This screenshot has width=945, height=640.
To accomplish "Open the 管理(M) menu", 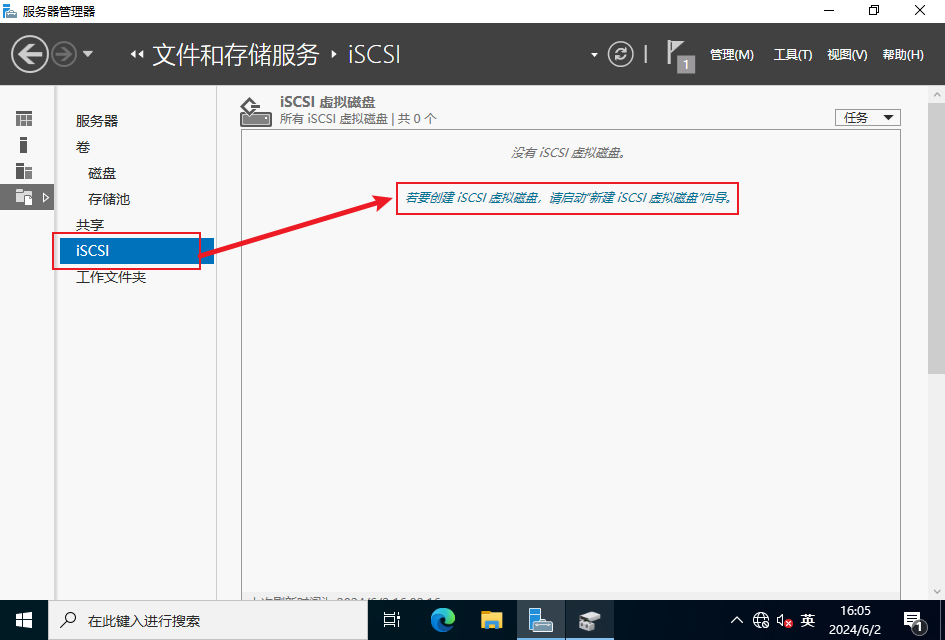I will pos(731,55).
